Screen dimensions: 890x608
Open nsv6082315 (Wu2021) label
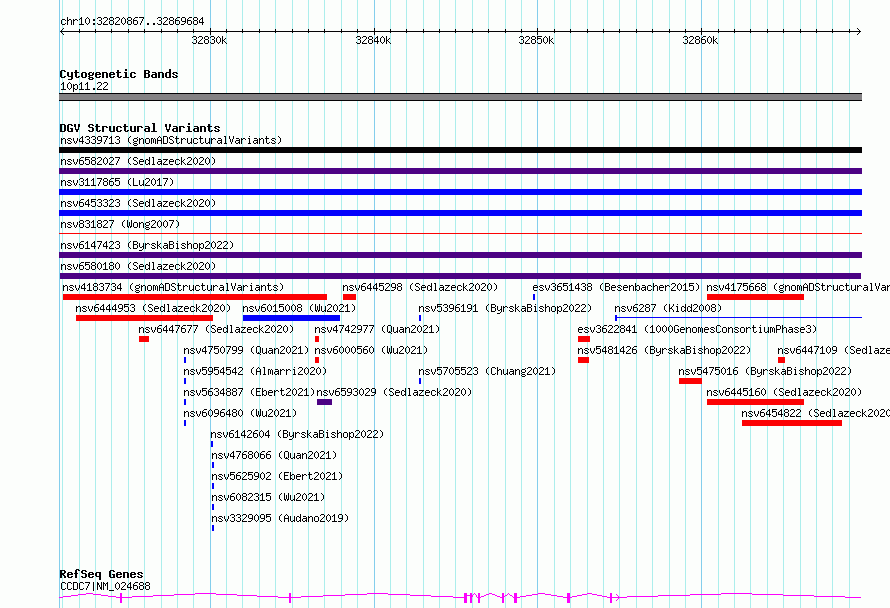268,497
